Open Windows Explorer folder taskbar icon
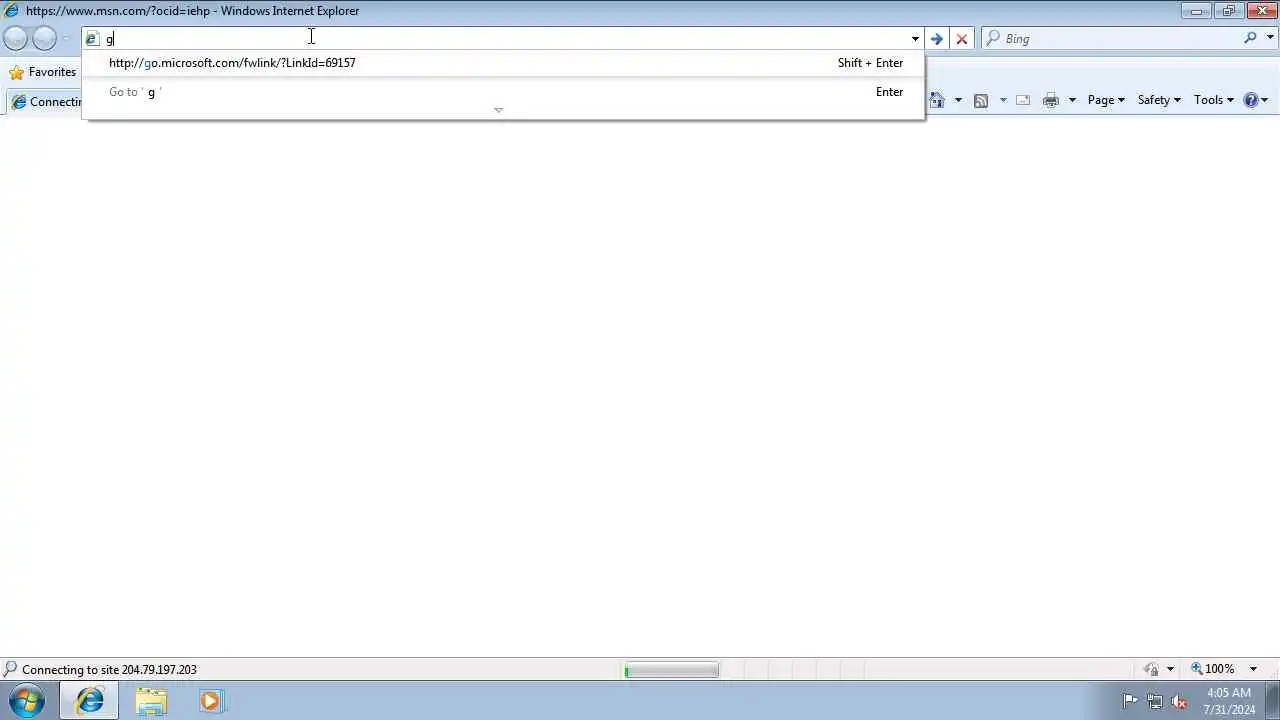1280x720 pixels. [151, 701]
